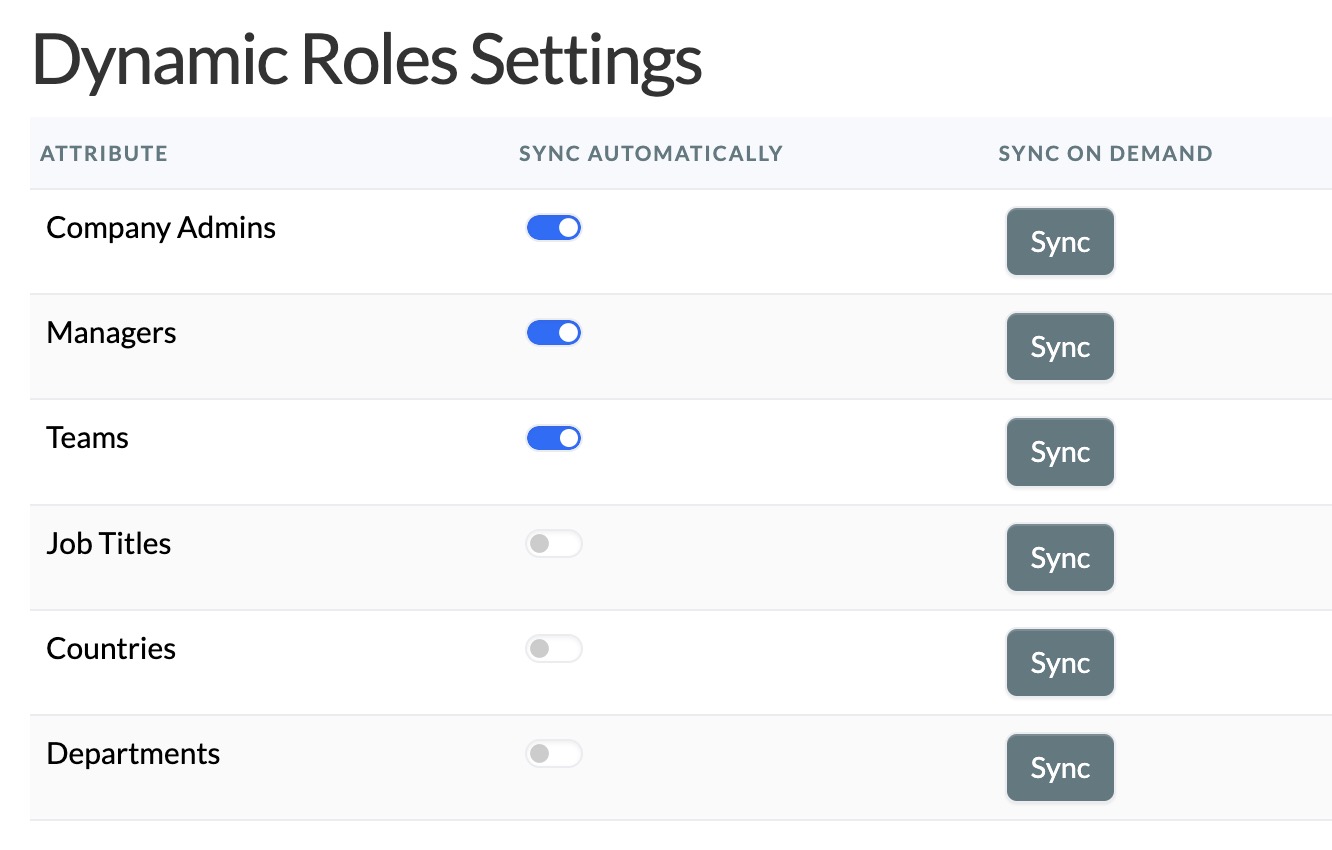
Task: Select the Countries attribute name
Action: (111, 648)
